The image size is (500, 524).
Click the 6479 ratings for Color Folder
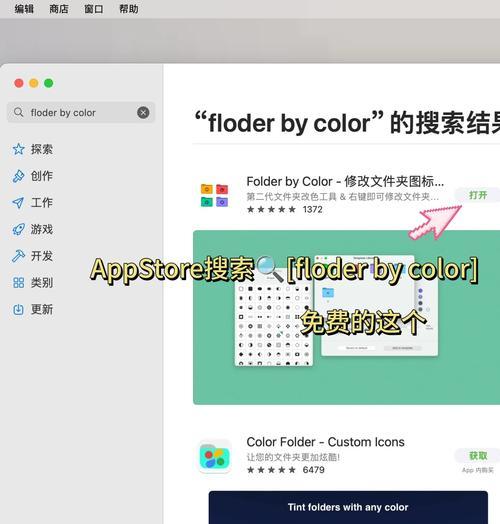pyautogui.click(x=314, y=470)
